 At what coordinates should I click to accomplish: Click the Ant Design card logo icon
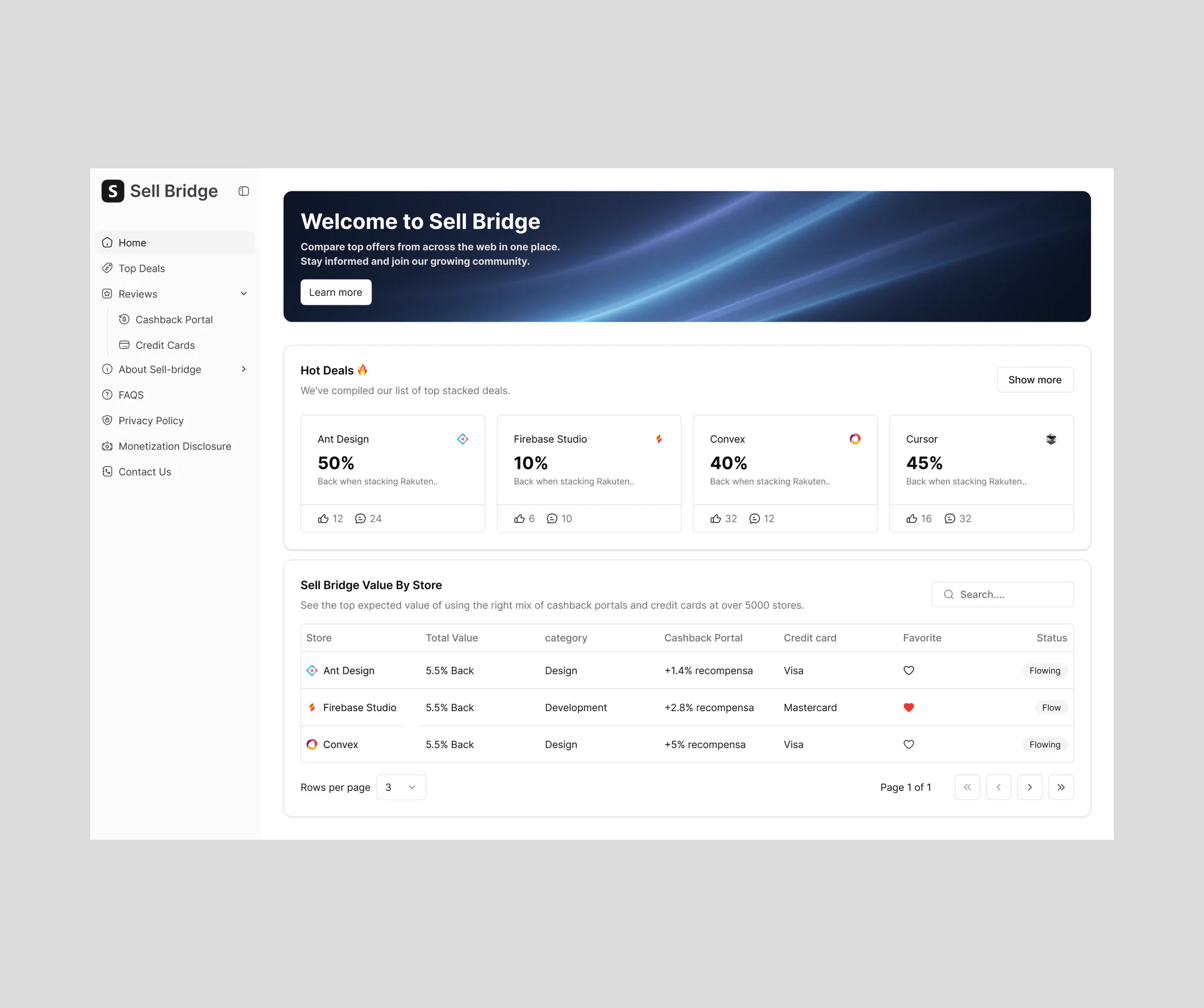pyautogui.click(x=463, y=439)
